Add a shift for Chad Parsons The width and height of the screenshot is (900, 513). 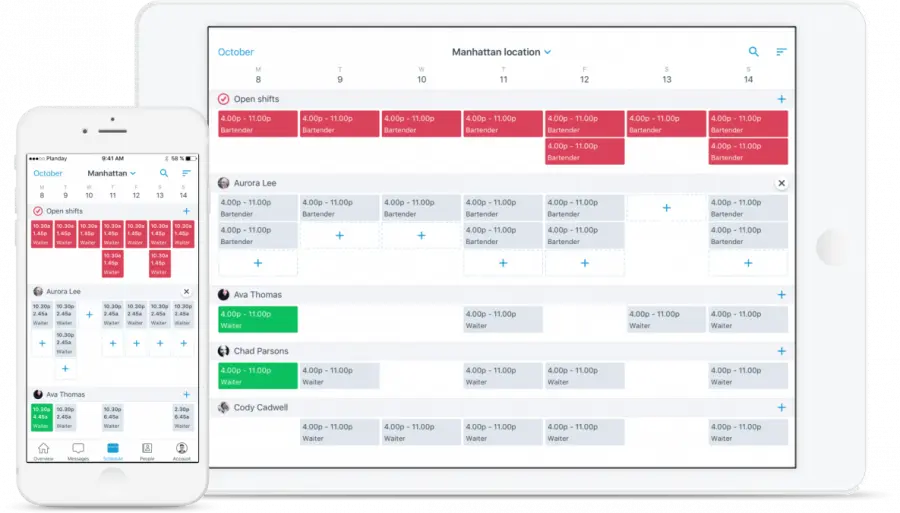coord(781,351)
